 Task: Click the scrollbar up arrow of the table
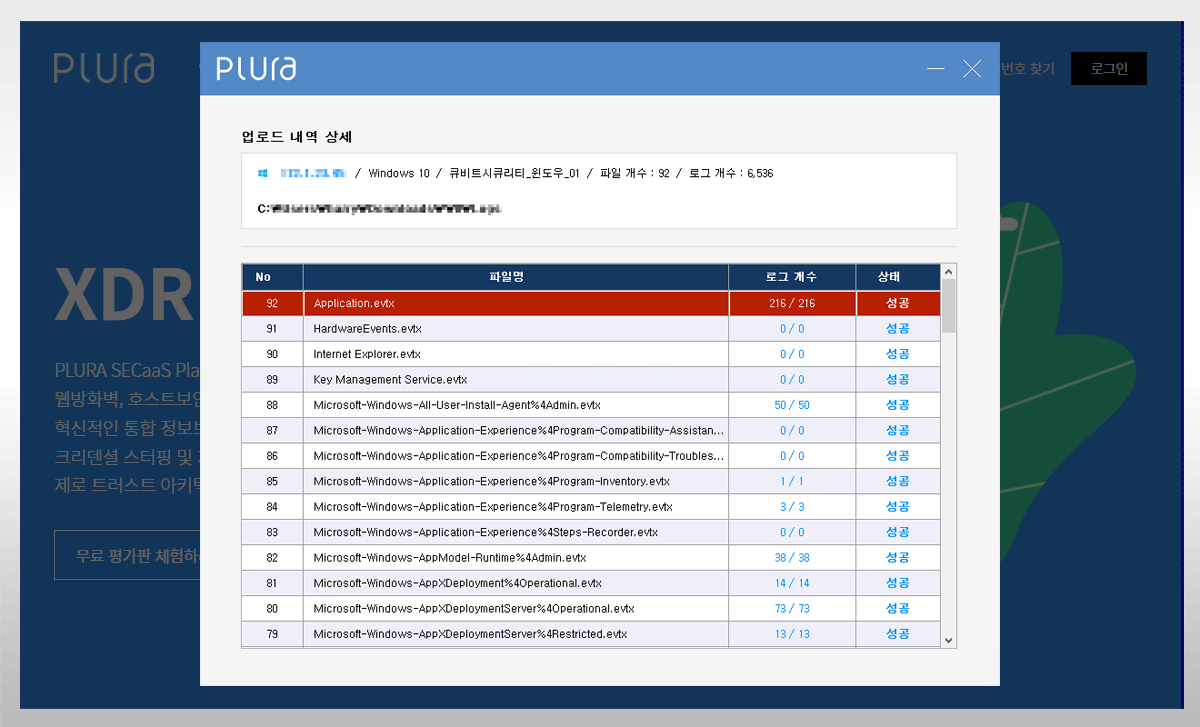(949, 271)
